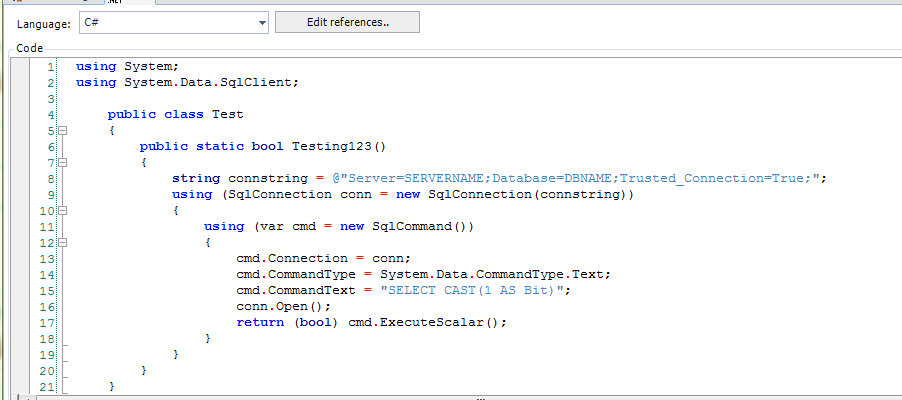Collapse the Testing123 method fold at line 7

coord(62,162)
